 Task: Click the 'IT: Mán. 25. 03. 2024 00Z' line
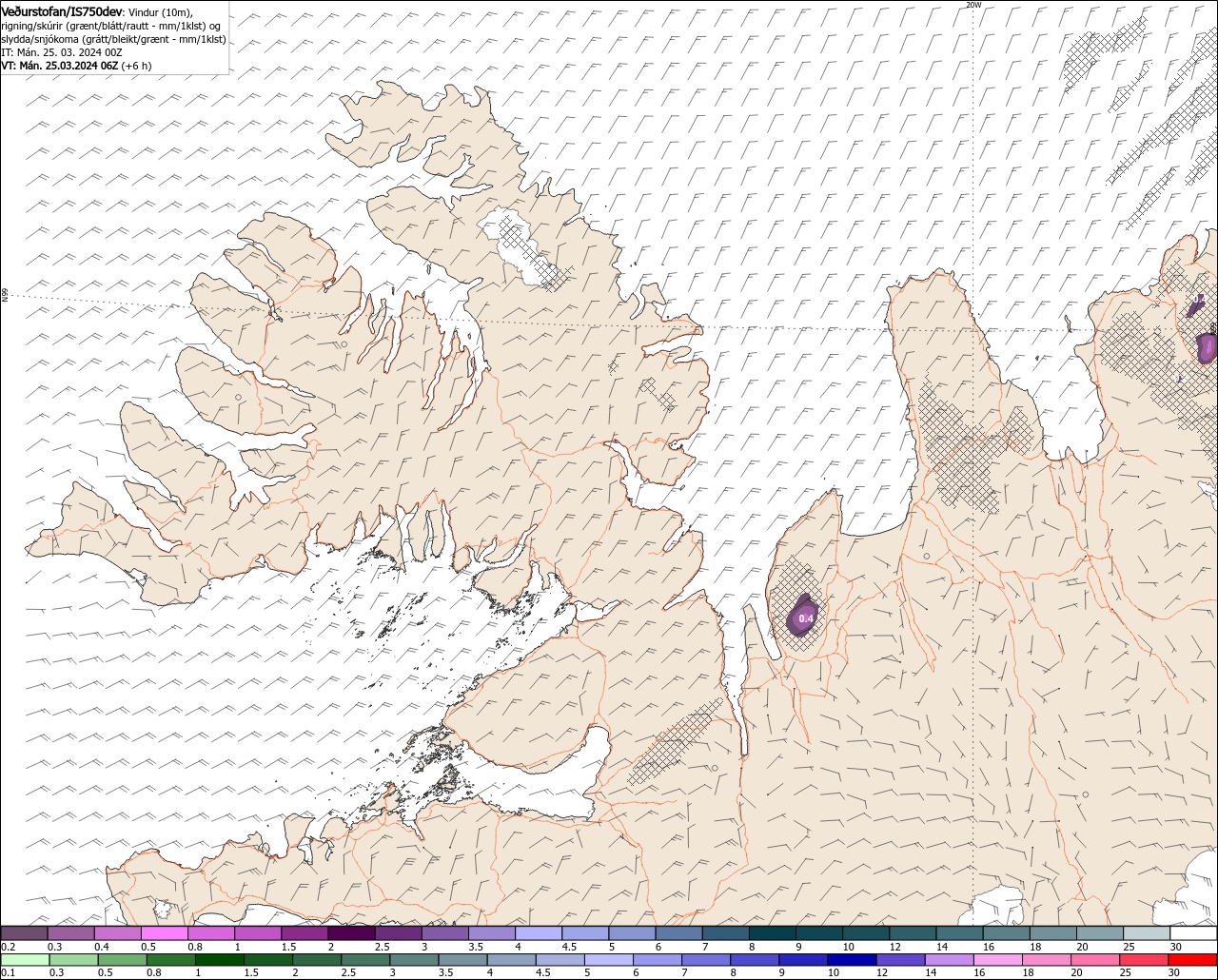(x=62, y=52)
